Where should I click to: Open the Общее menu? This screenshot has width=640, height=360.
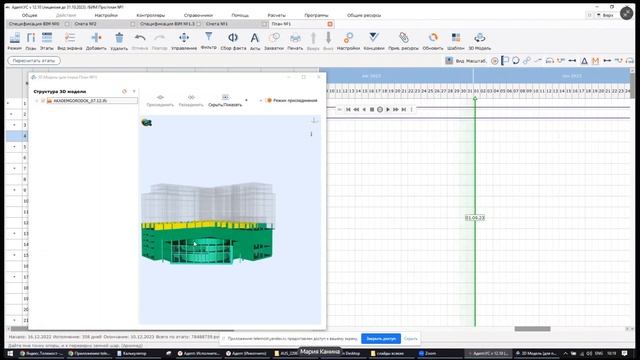click(x=29, y=15)
